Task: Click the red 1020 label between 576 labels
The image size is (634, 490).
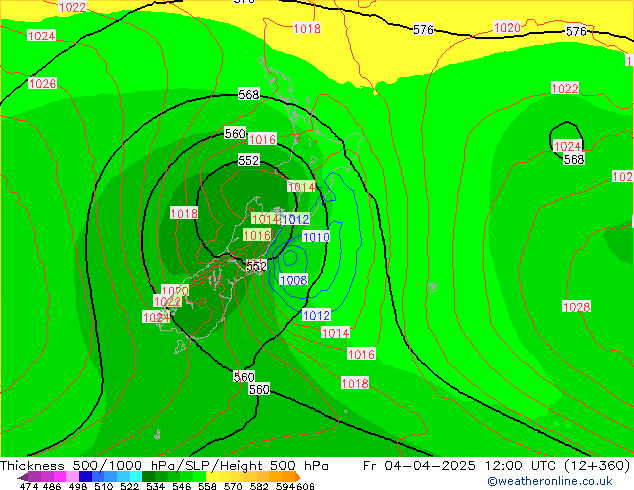Action: (507, 27)
